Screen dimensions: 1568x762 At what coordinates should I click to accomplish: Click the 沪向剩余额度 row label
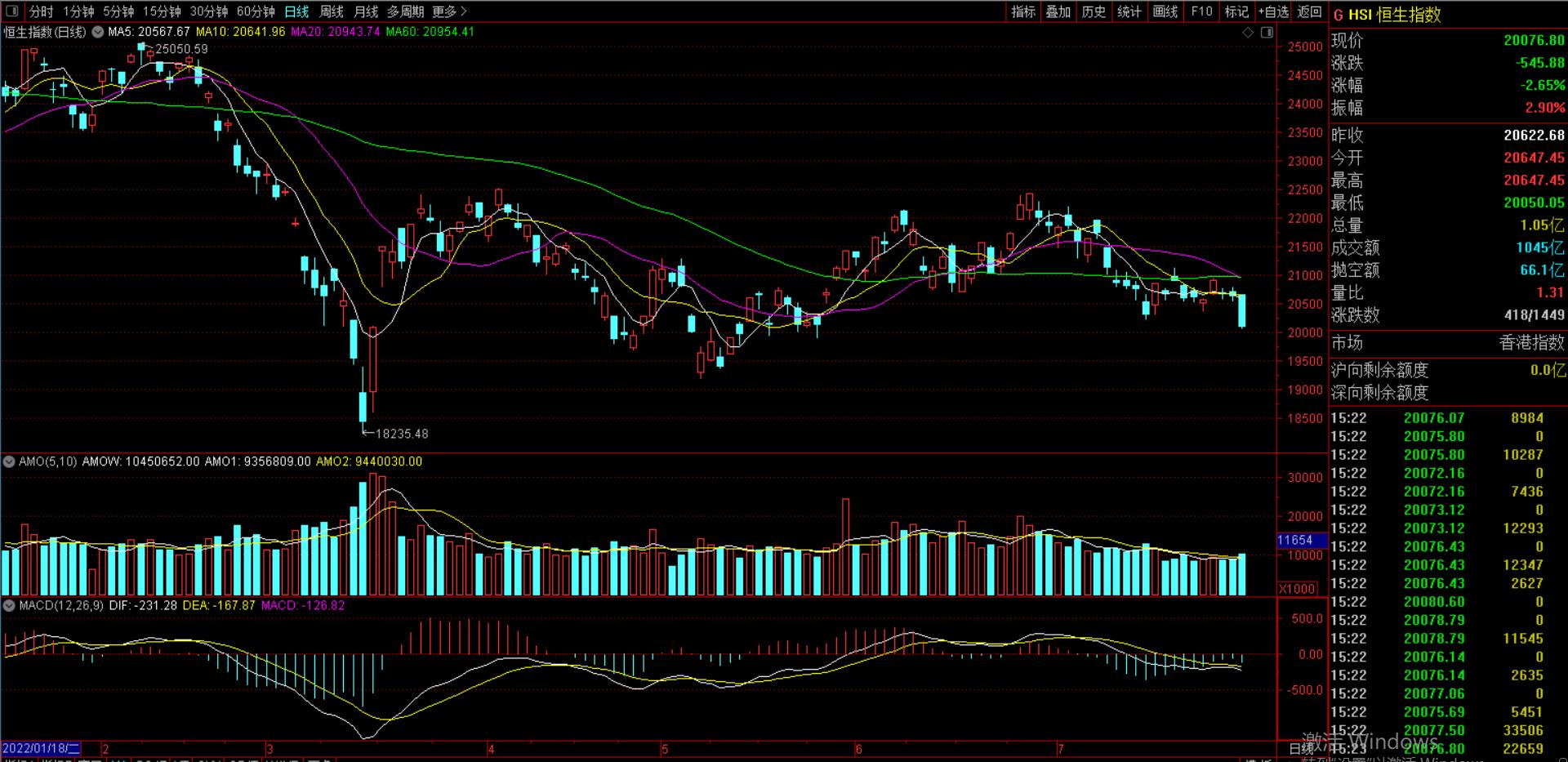tap(1379, 370)
